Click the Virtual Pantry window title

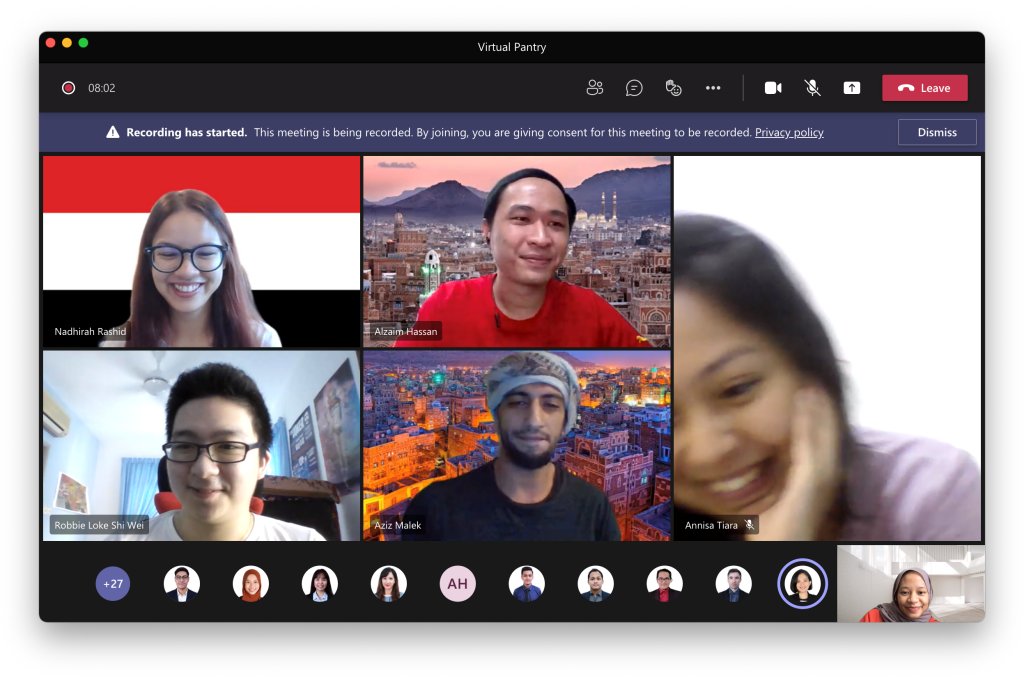click(511, 47)
